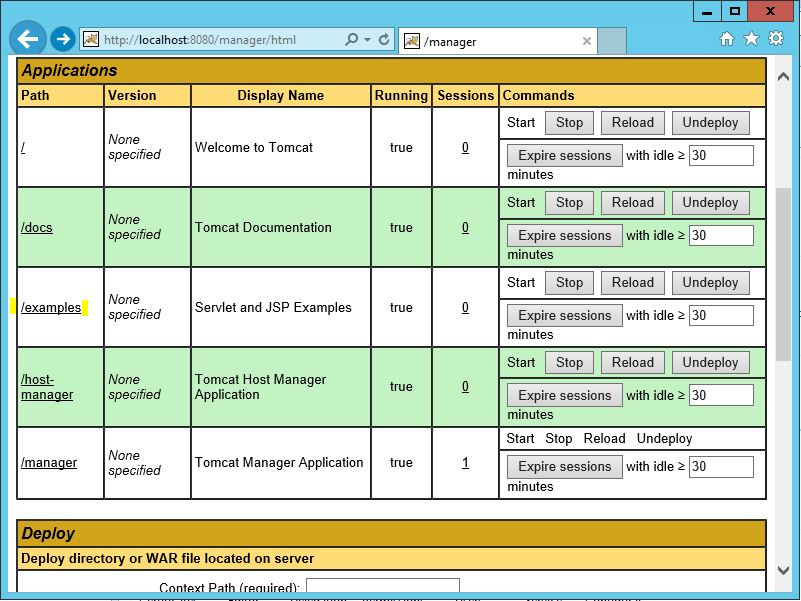Click the Context Path input field
This screenshot has height=601, width=801.
coord(383,587)
